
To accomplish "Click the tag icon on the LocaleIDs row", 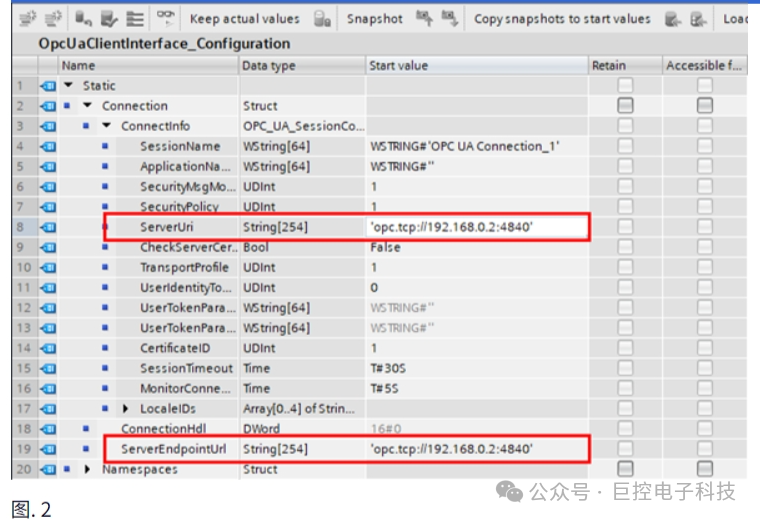I will pyautogui.click(x=48, y=409).
